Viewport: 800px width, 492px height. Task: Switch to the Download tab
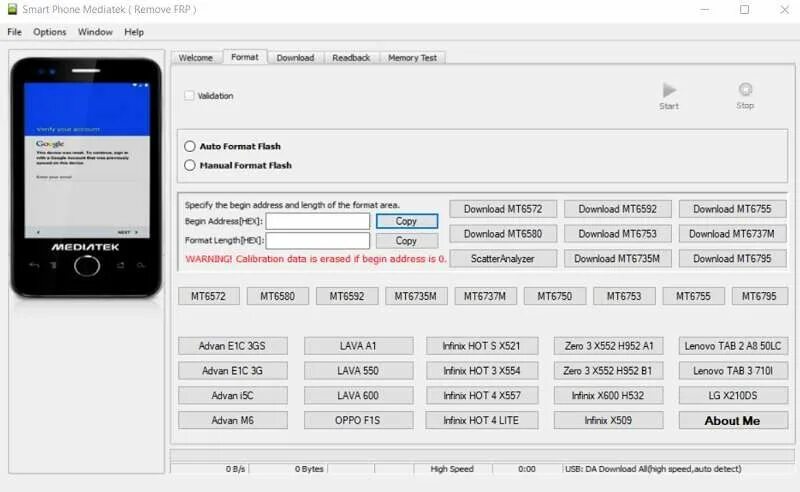(x=295, y=58)
